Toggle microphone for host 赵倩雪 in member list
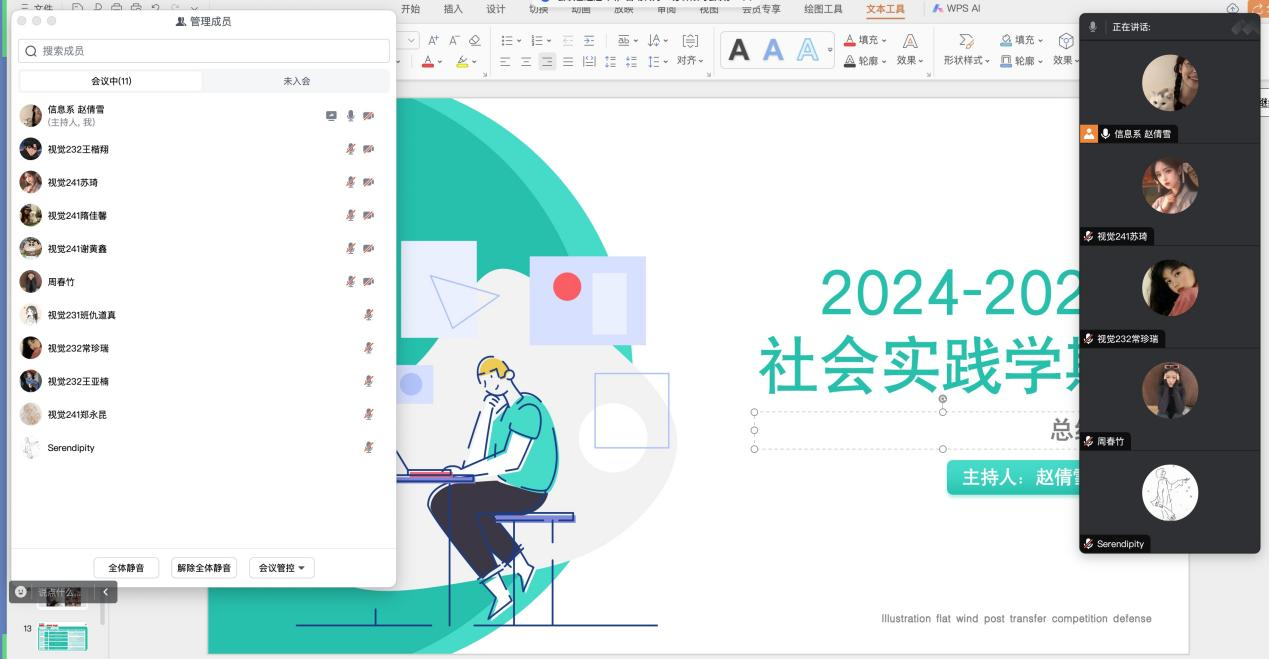This screenshot has width=1269, height=659. 350,116
